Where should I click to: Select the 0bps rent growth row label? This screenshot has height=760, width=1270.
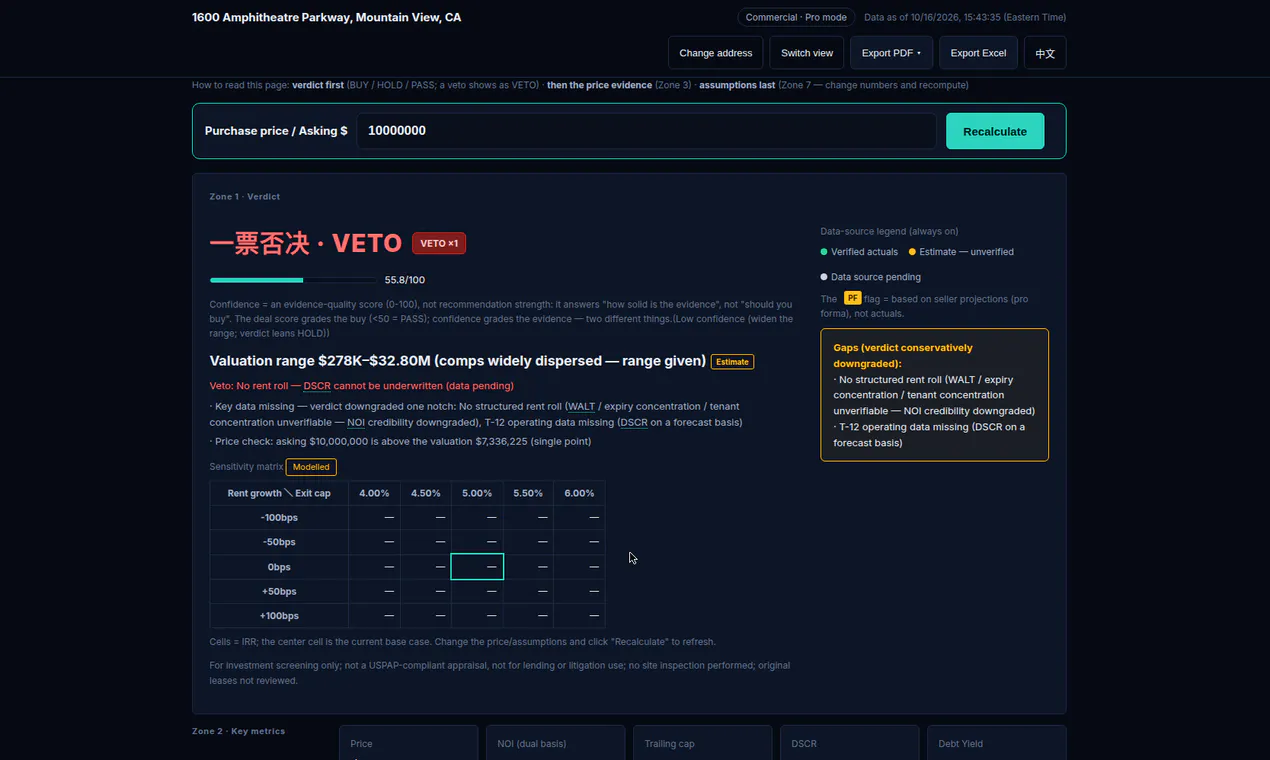[279, 567]
